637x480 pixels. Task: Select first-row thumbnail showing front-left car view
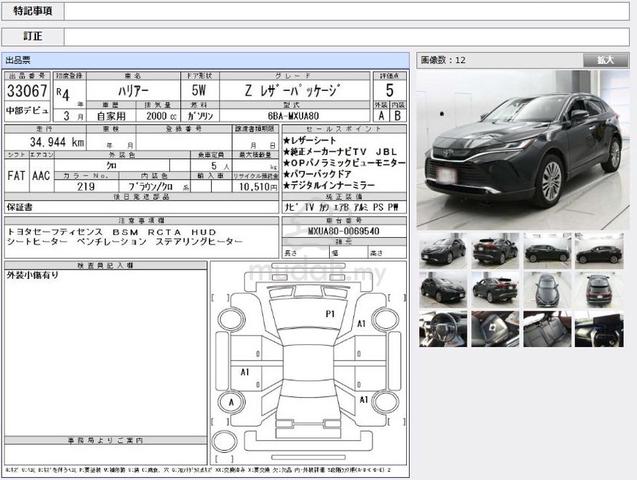(443, 251)
